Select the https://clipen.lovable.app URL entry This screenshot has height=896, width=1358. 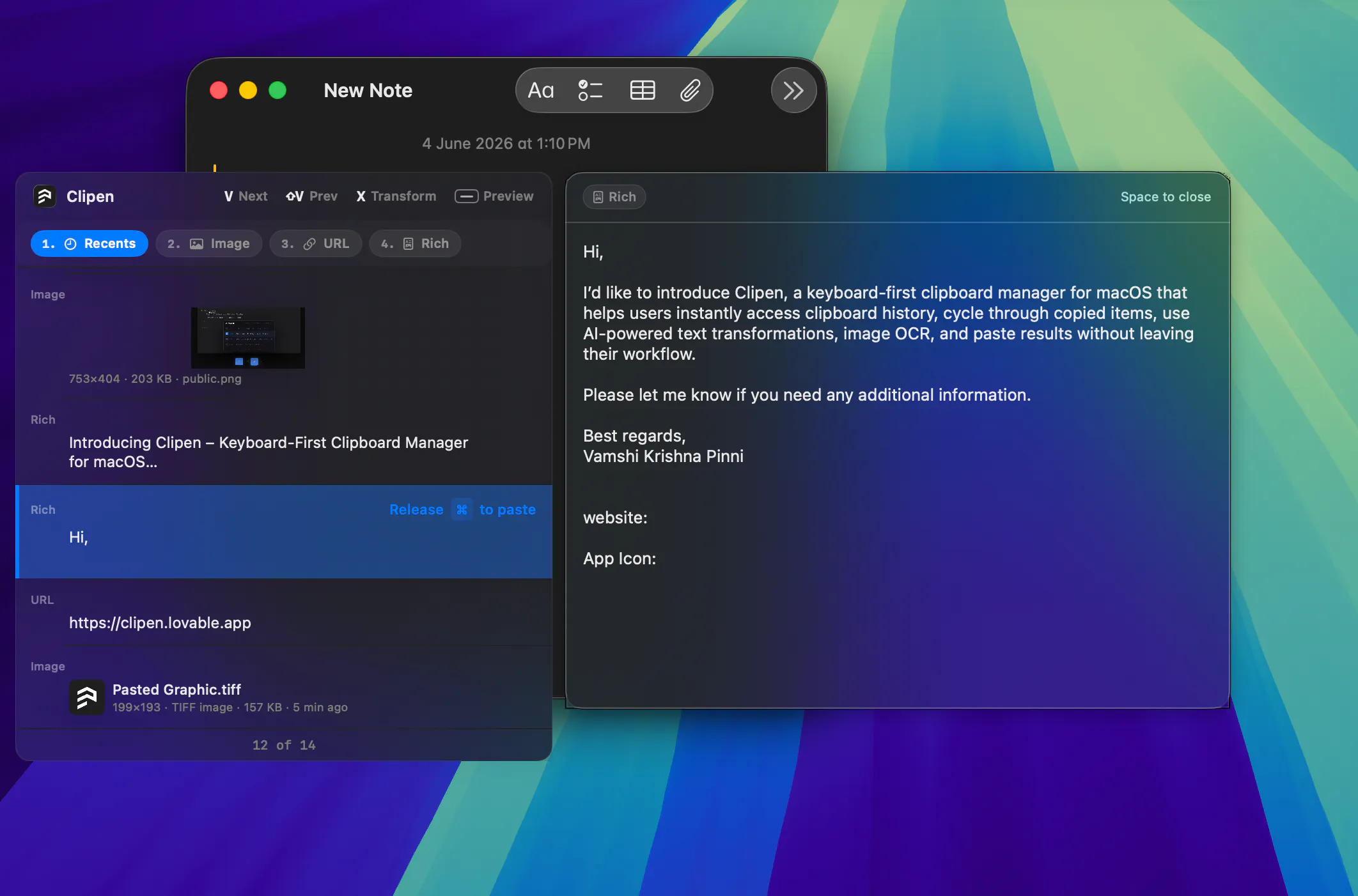[284, 612]
